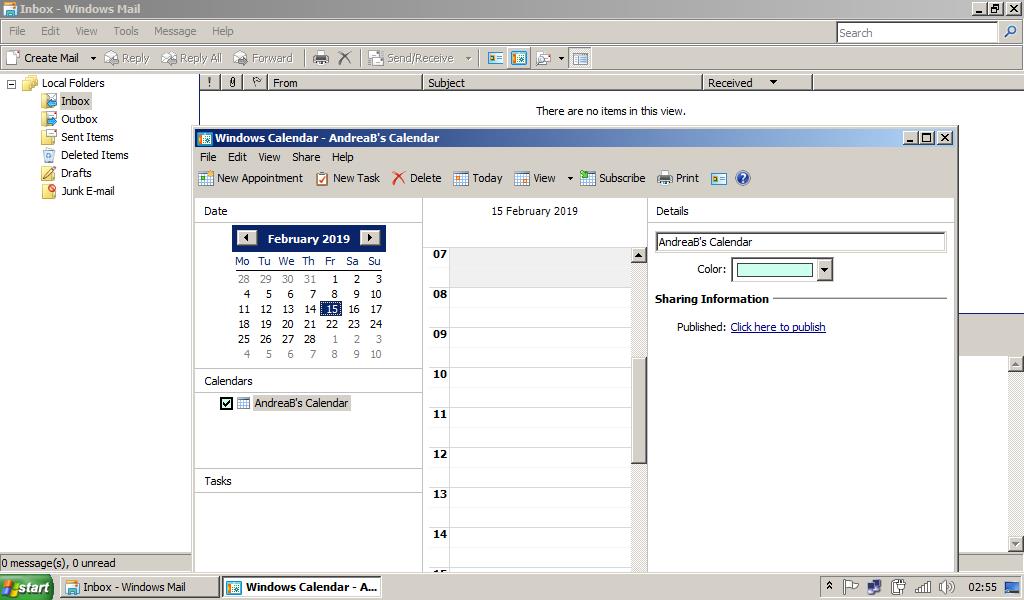Select date 22 in February calendar
Screen dimensions: 1024x600
pos(332,324)
